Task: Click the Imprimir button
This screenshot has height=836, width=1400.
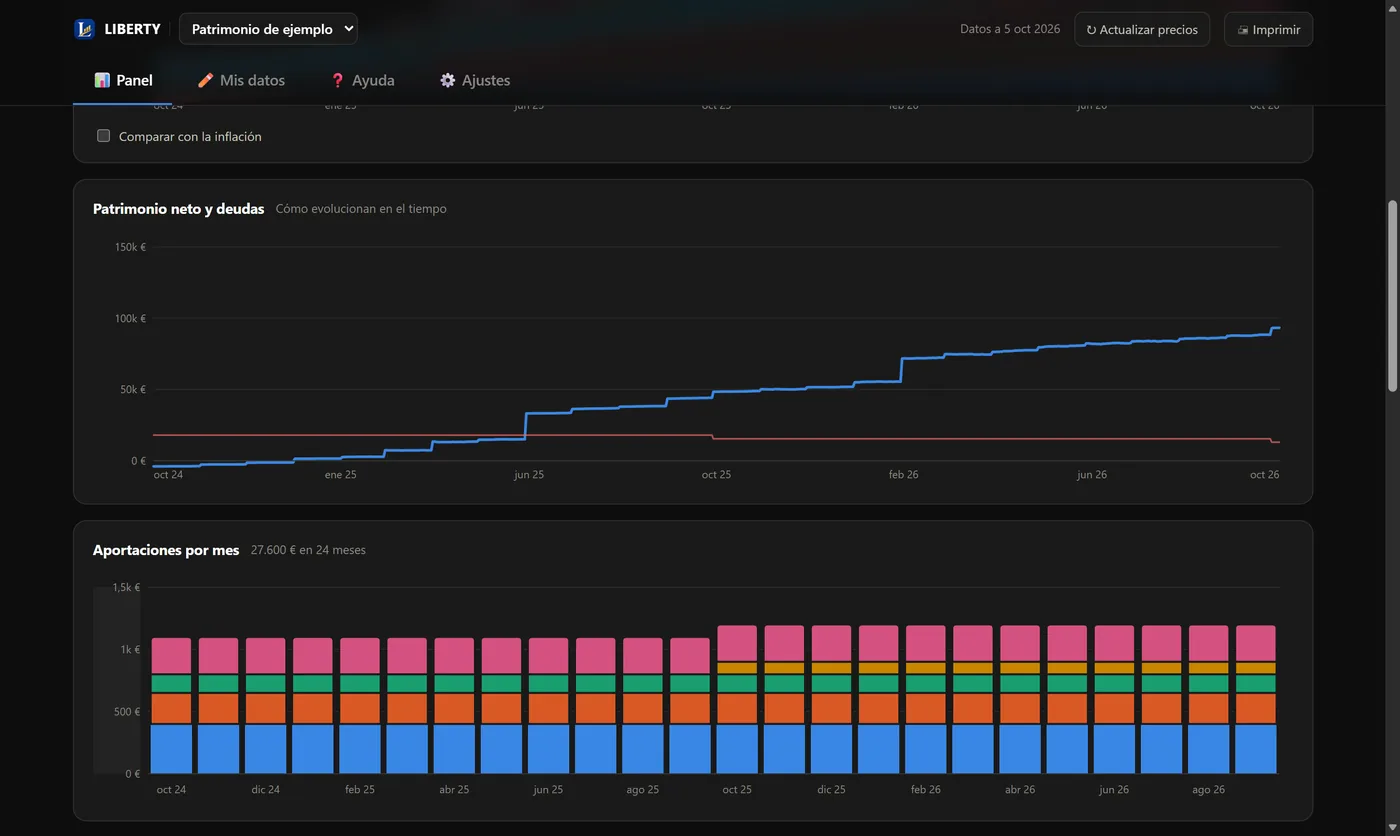Action: [1268, 29]
